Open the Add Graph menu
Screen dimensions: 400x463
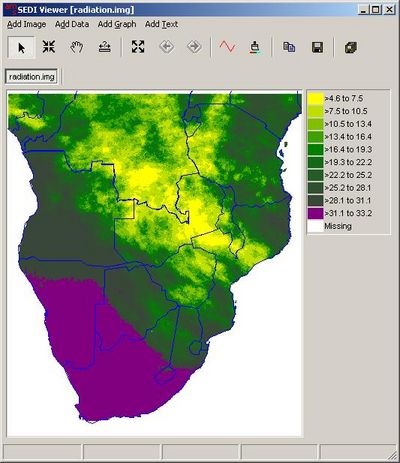coord(117,24)
